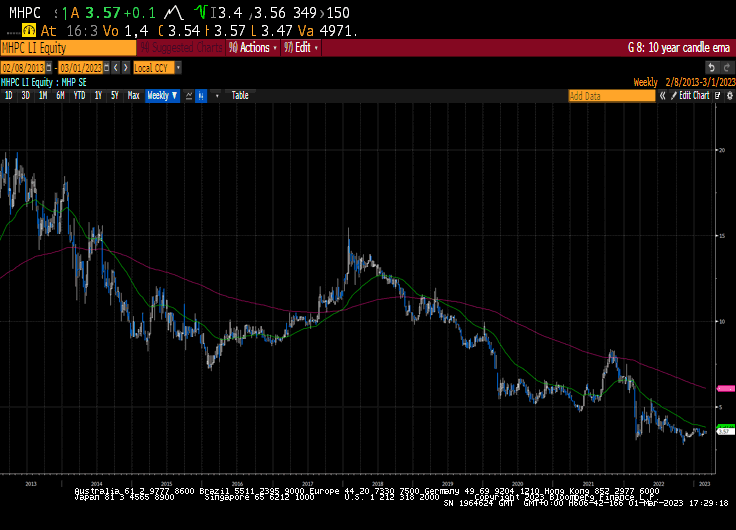Screen dimensions: 736x530
Task: Click the end date field 03/01/2023
Action: [x=81, y=68]
